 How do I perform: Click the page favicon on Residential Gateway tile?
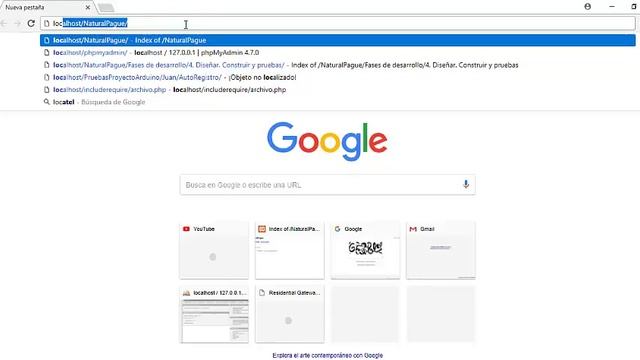point(262,293)
